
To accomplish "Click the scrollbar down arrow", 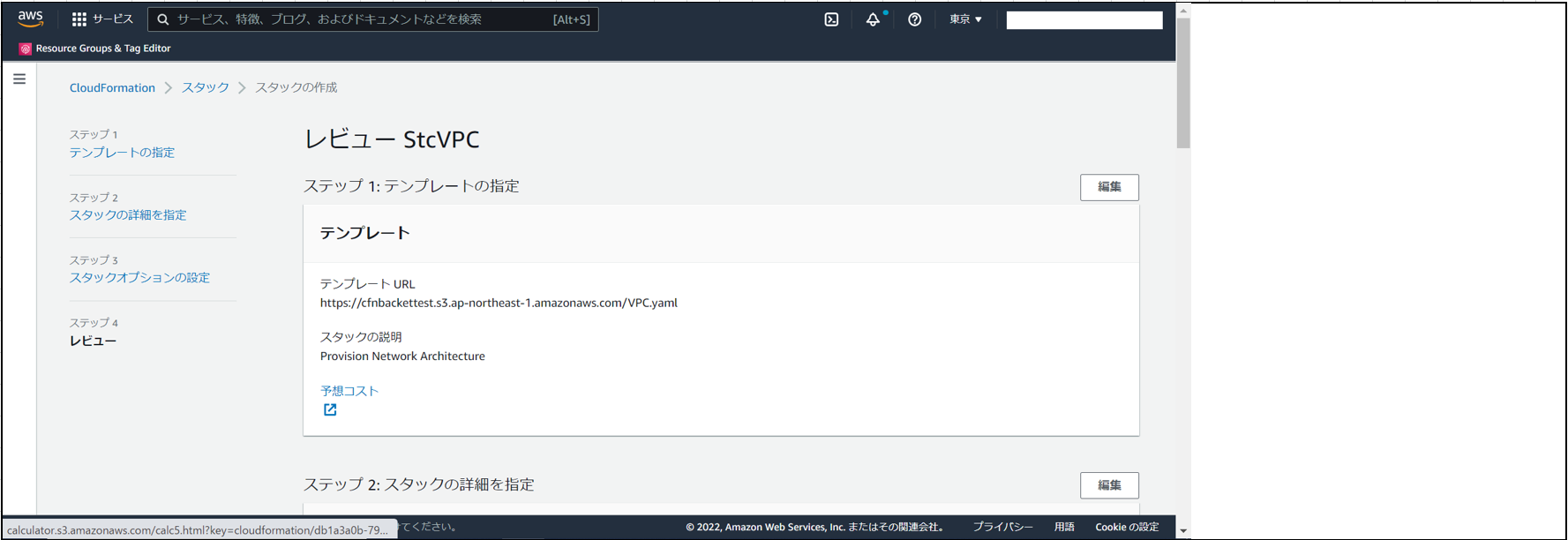I will 1183,531.
